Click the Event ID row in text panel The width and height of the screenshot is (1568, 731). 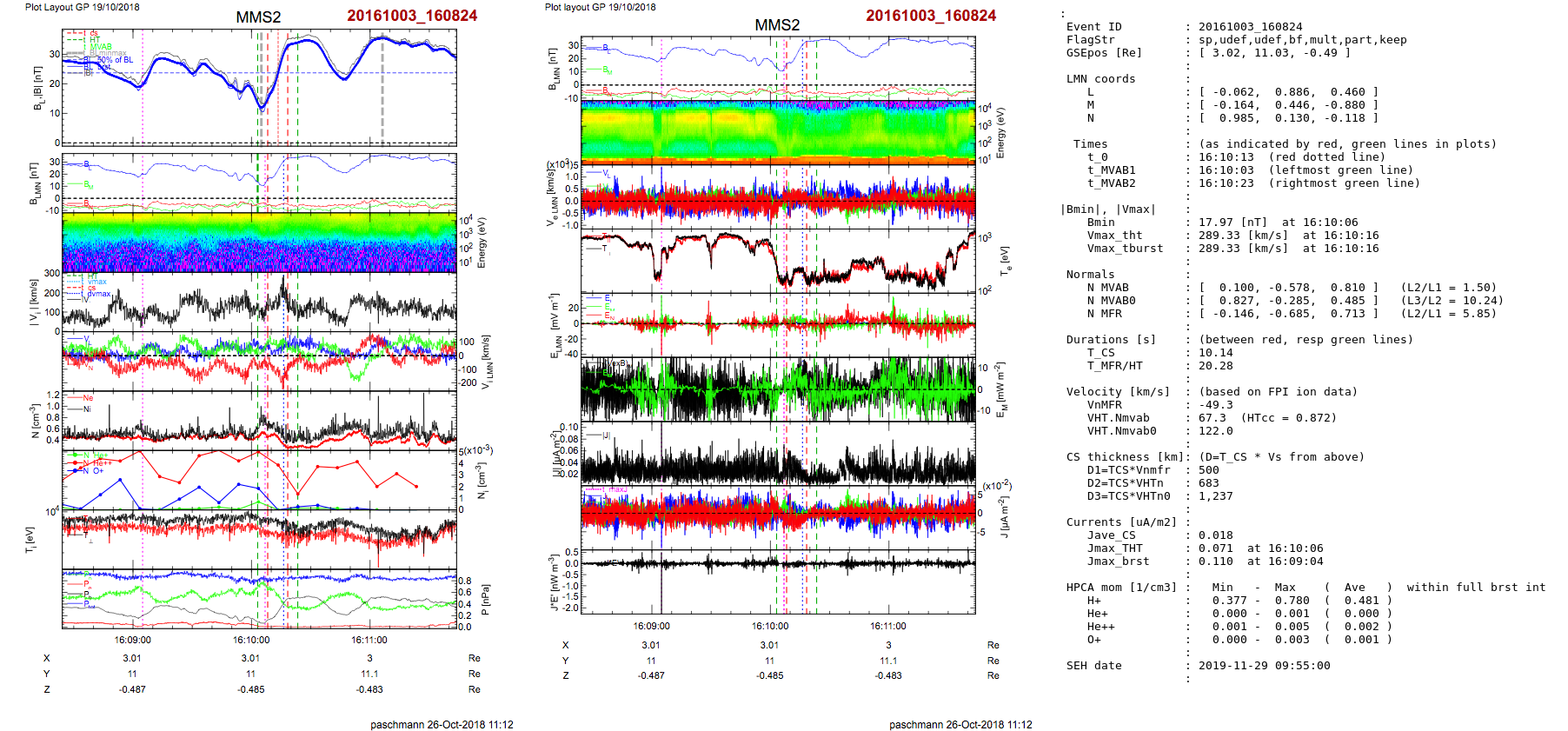[1093, 27]
